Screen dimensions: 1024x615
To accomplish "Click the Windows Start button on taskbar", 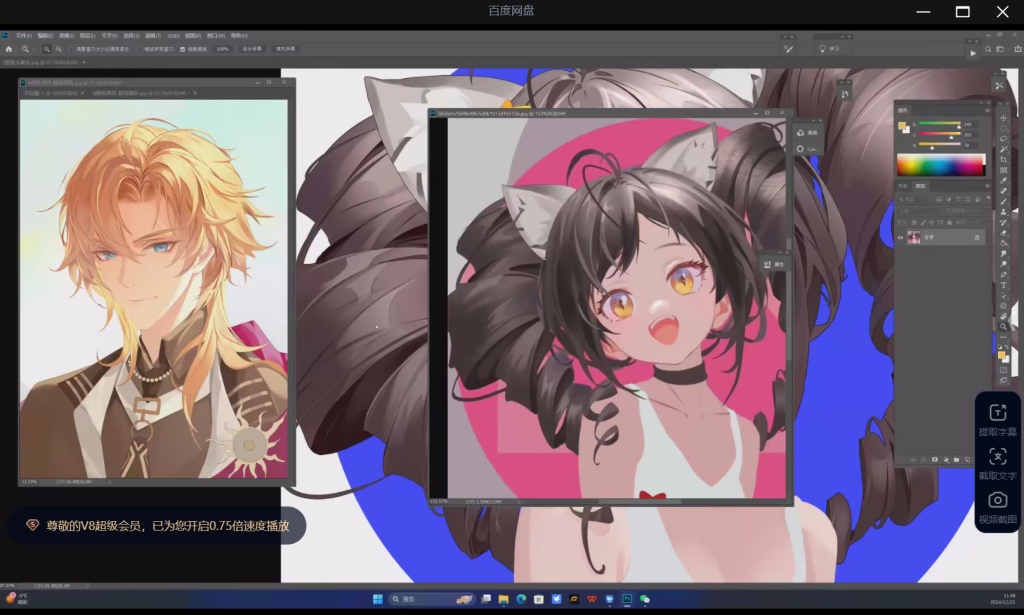I will coord(377,599).
